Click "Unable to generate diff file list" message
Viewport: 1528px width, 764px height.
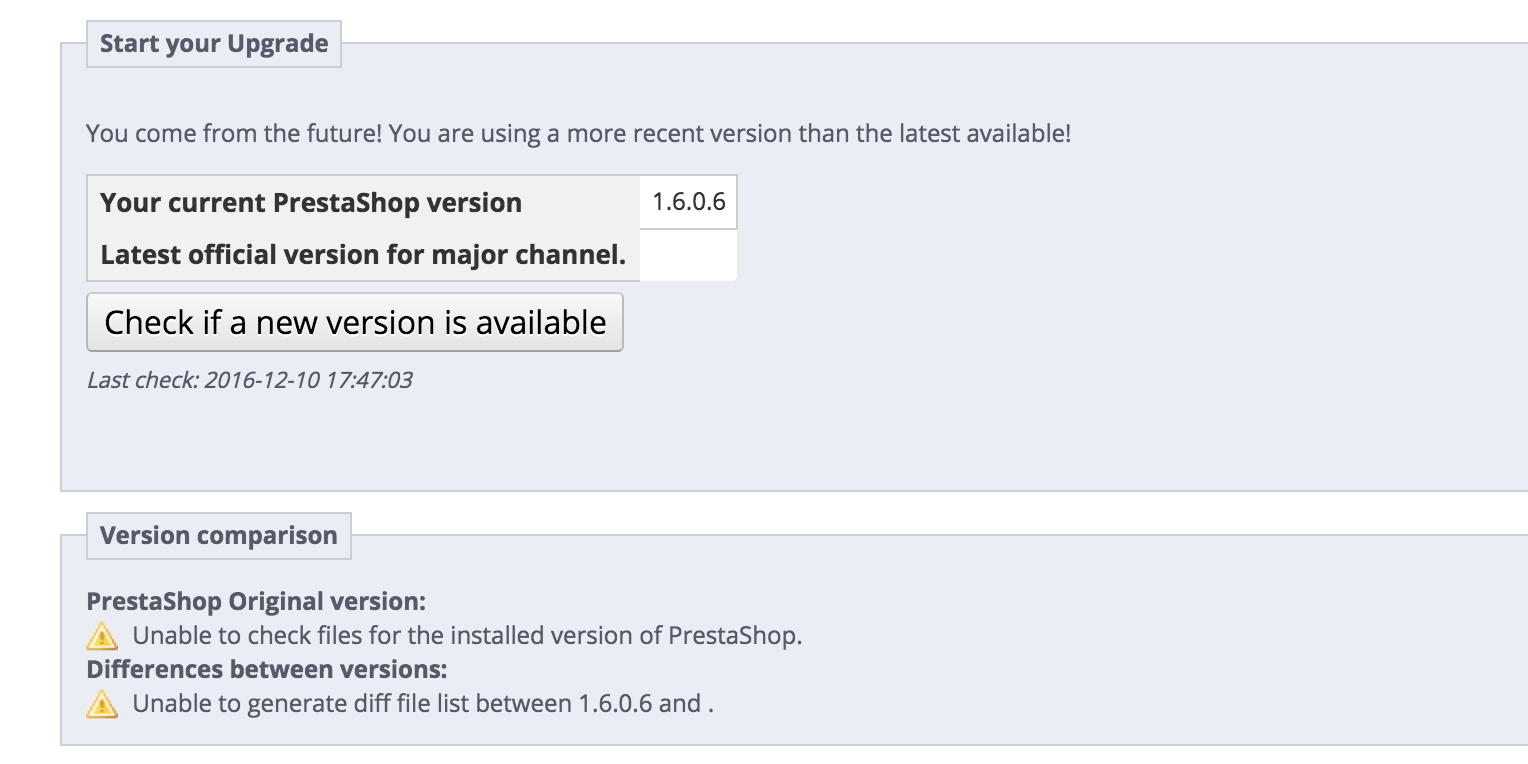coord(353,704)
